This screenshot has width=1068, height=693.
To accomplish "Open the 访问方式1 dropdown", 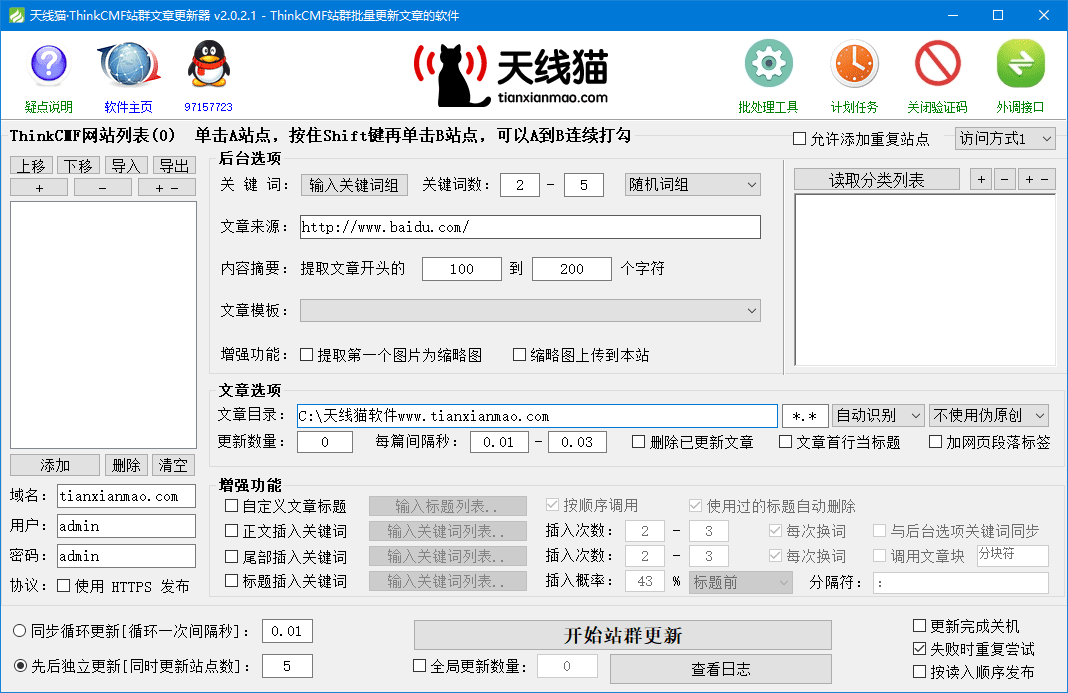I will click(x=1005, y=139).
